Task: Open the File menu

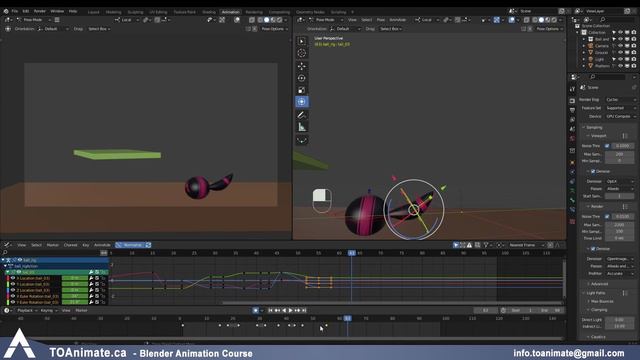Action: coord(15,11)
